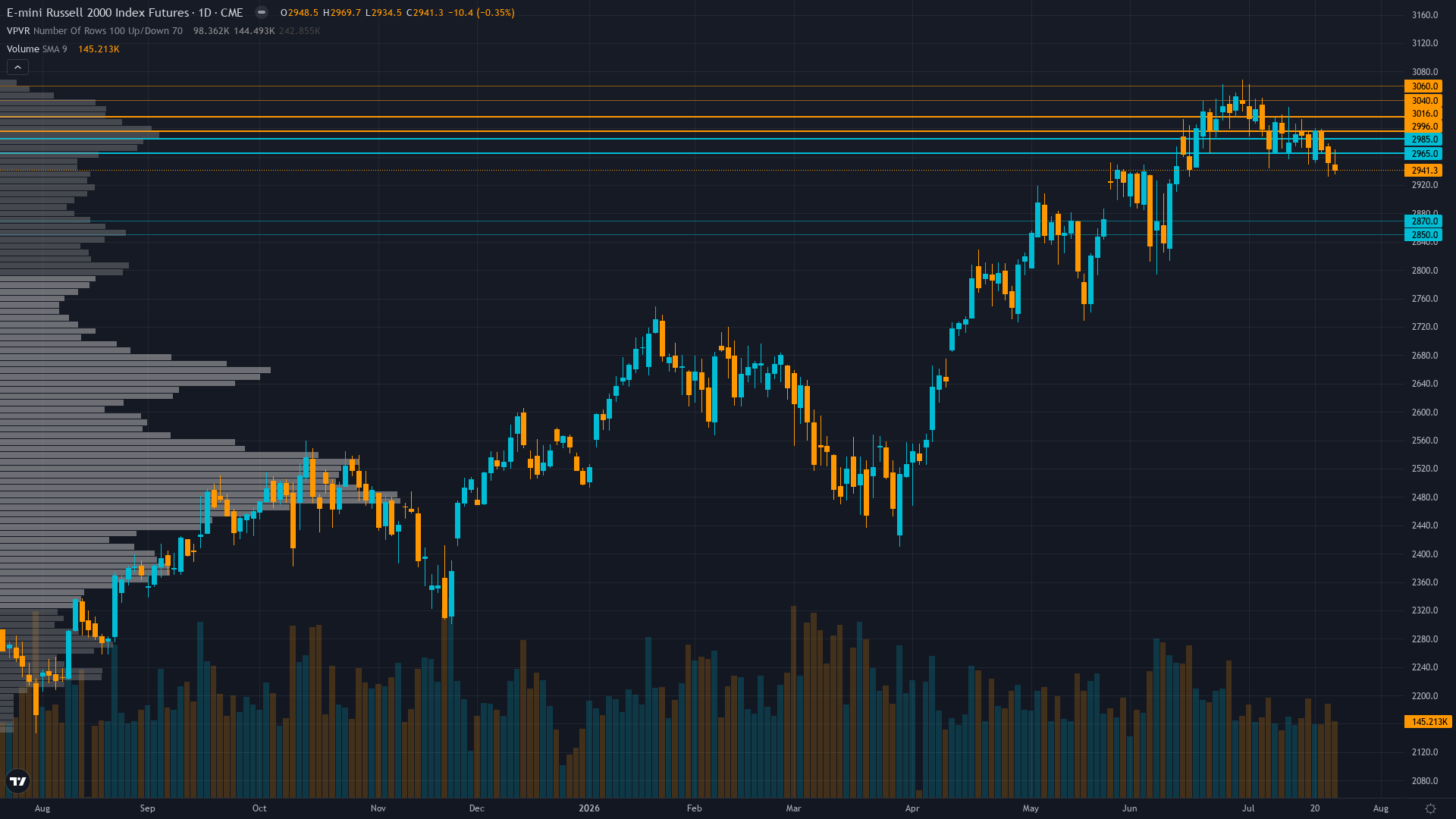Click the 3160.0 price scale value
Screen dimensions: 1456x819
tap(1425, 15)
